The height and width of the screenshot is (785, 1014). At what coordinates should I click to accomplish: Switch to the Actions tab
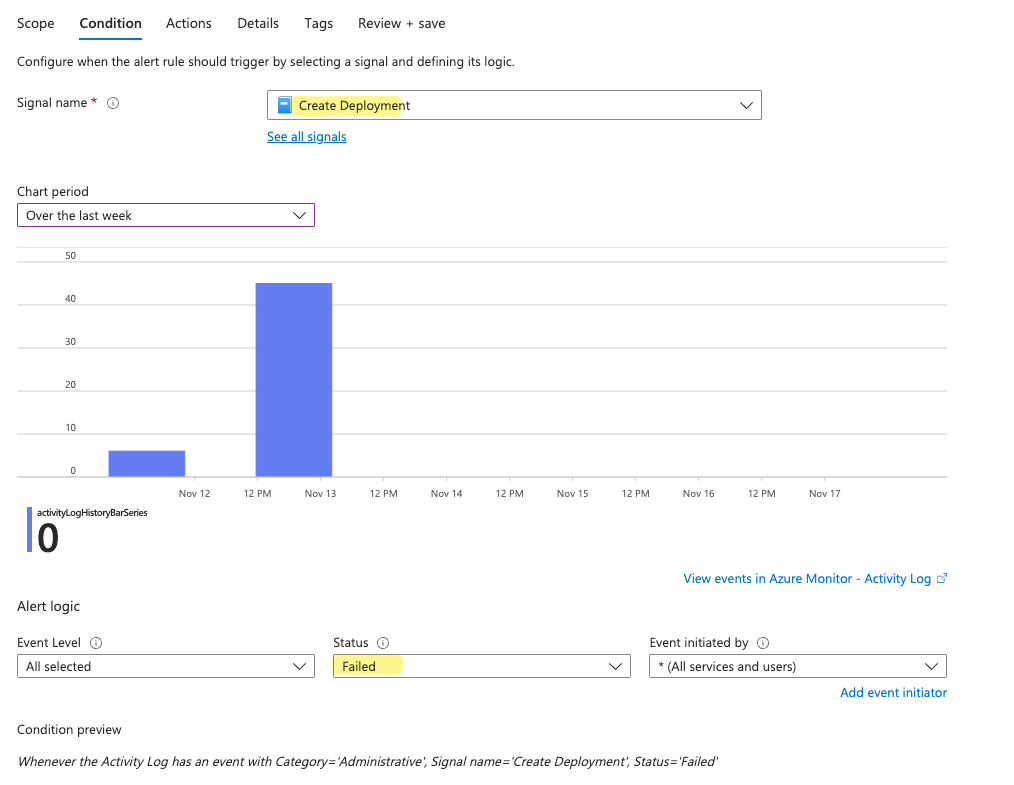point(189,23)
